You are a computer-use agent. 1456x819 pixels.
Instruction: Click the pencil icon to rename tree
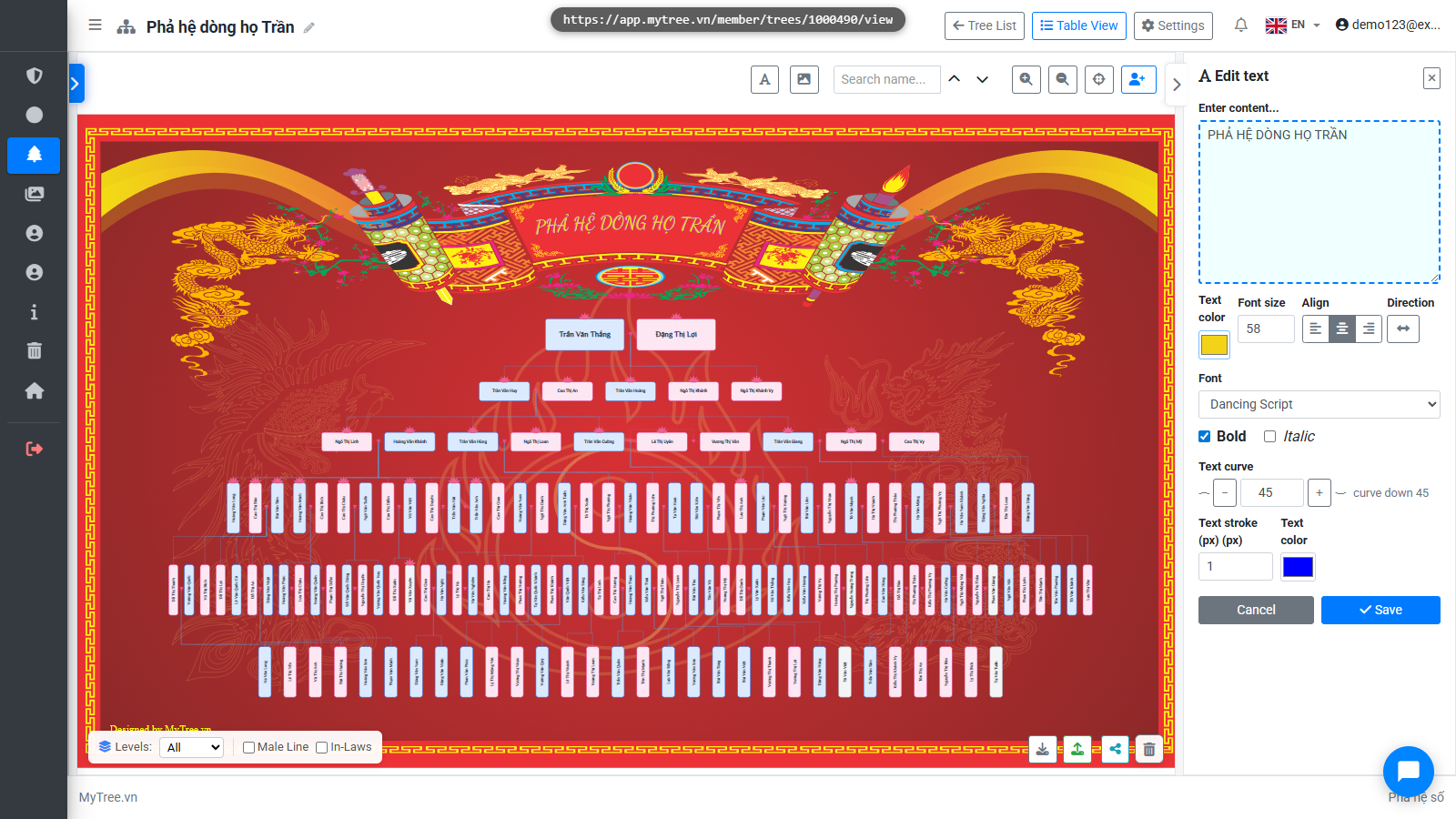309,27
